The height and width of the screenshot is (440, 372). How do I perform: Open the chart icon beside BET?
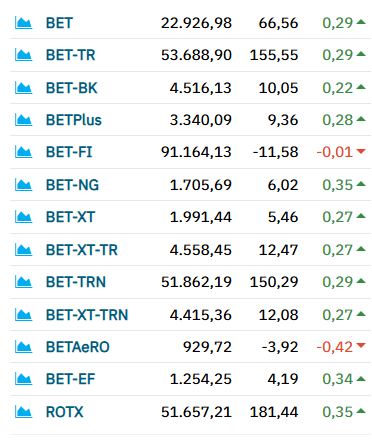[24, 23]
